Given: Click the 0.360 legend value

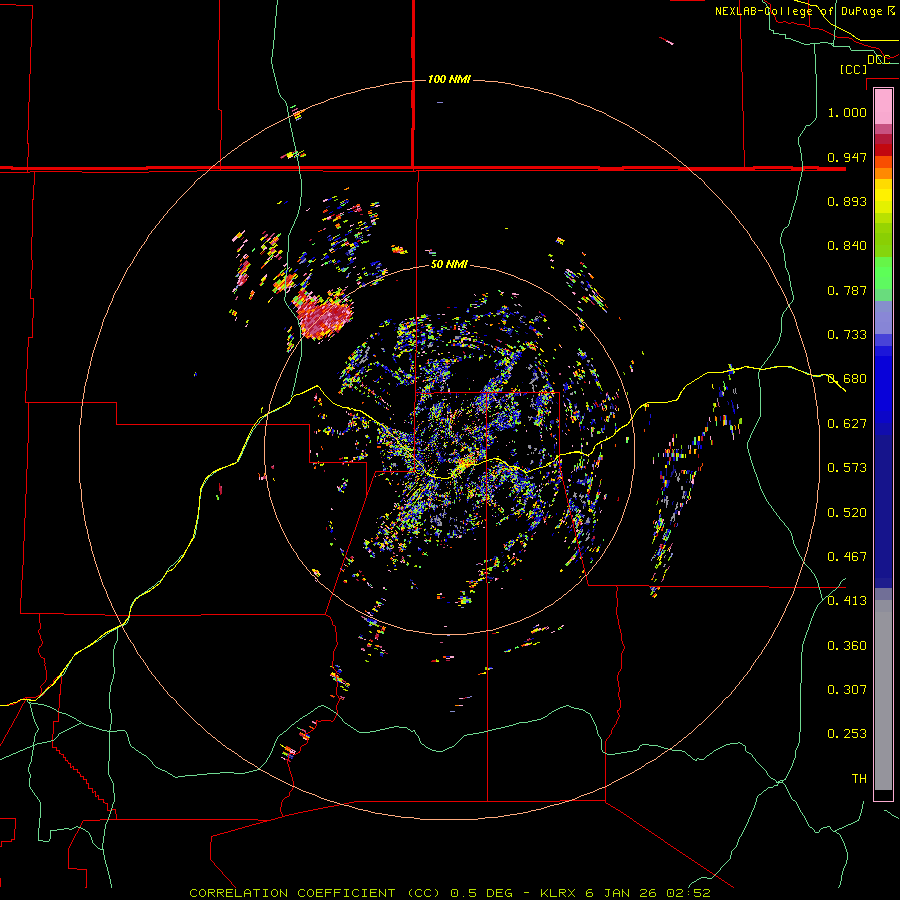Looking at the screenshot, I should click(847, 646).
